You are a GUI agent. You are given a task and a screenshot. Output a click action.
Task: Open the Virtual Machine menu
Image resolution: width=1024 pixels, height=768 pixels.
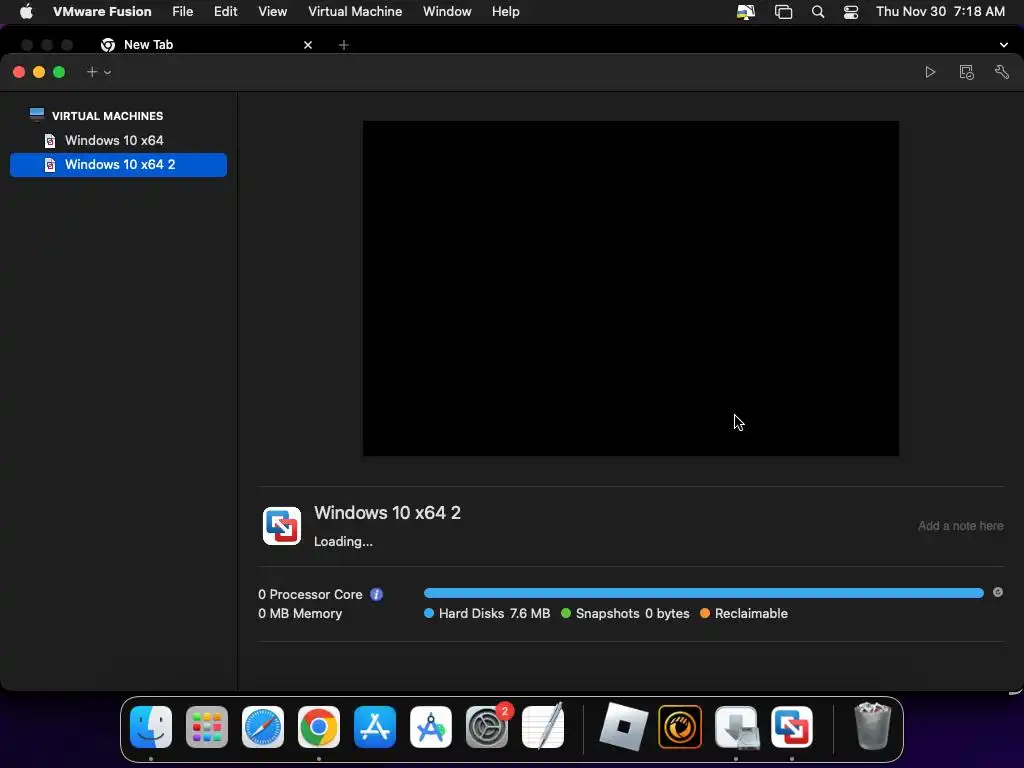pos(355,11)
